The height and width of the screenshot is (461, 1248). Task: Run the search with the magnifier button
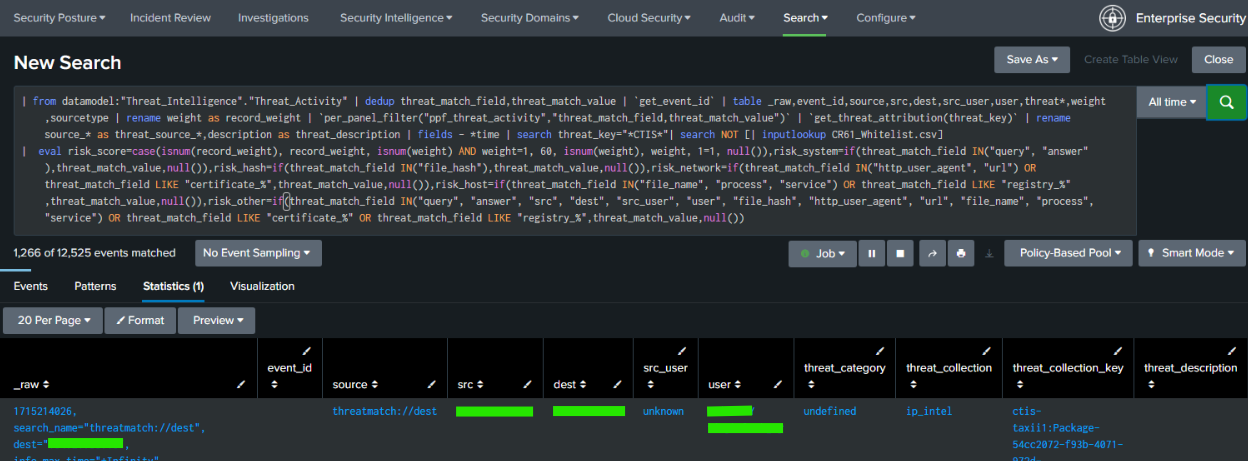click(1226, 103)
